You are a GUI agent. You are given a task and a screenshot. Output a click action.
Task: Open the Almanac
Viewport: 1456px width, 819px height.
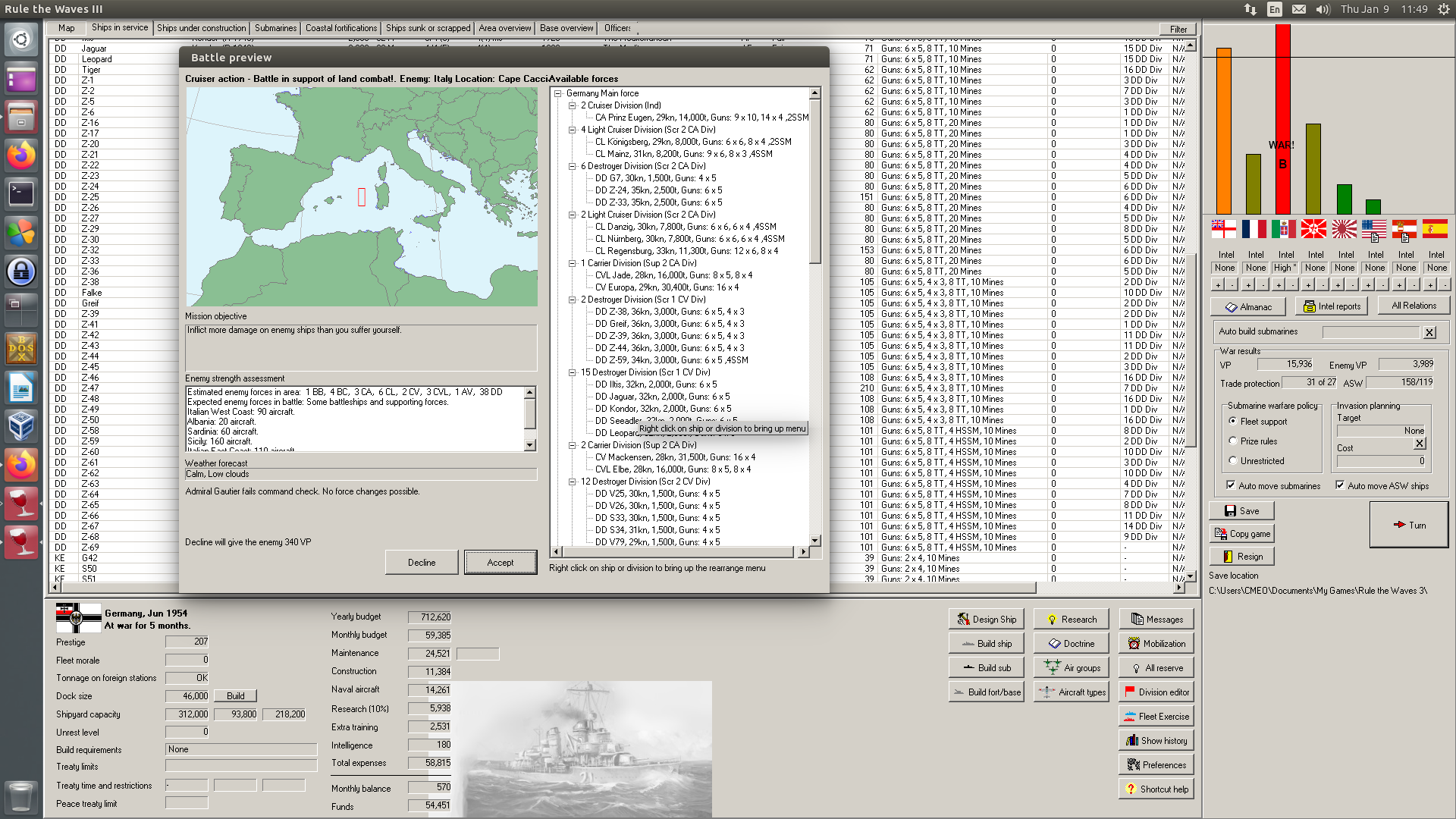(x=1247, y=306)
